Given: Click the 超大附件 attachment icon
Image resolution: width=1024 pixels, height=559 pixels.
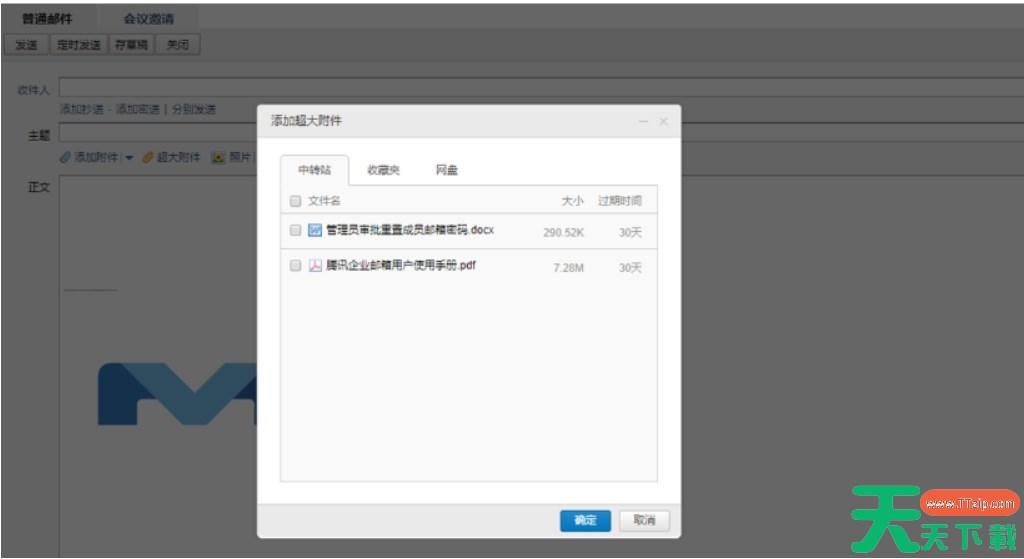Looking at the screenshot, I should [x=147, y=157].
